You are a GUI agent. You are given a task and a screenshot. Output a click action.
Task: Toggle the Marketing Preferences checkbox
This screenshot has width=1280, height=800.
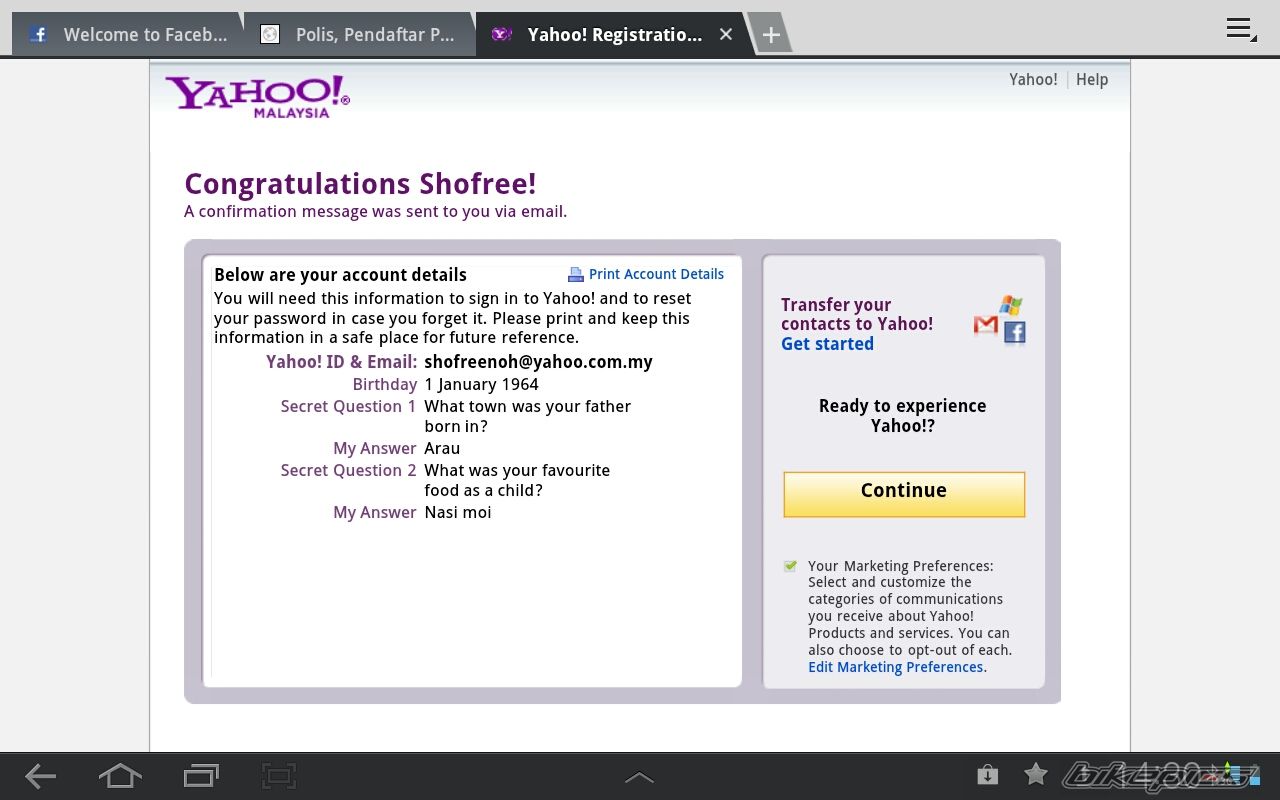pos(791,566)
